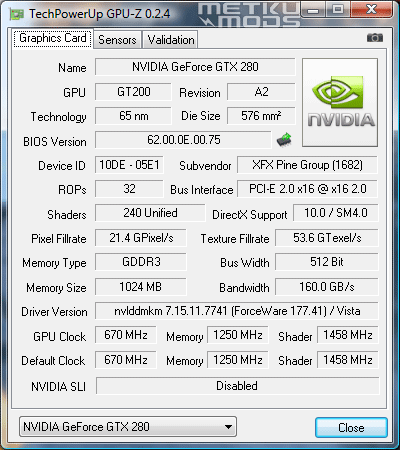Image resolution: width=400 pixels, height=450 pixels.
Task: Click the 160.0 GB/s bandwidth field
Action: (327, 287)
